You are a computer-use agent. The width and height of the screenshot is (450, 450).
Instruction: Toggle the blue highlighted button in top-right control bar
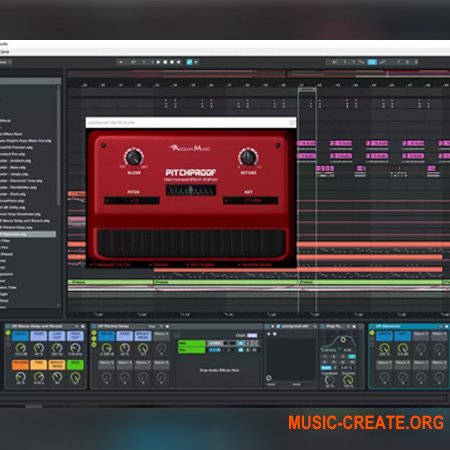(372, 62)
